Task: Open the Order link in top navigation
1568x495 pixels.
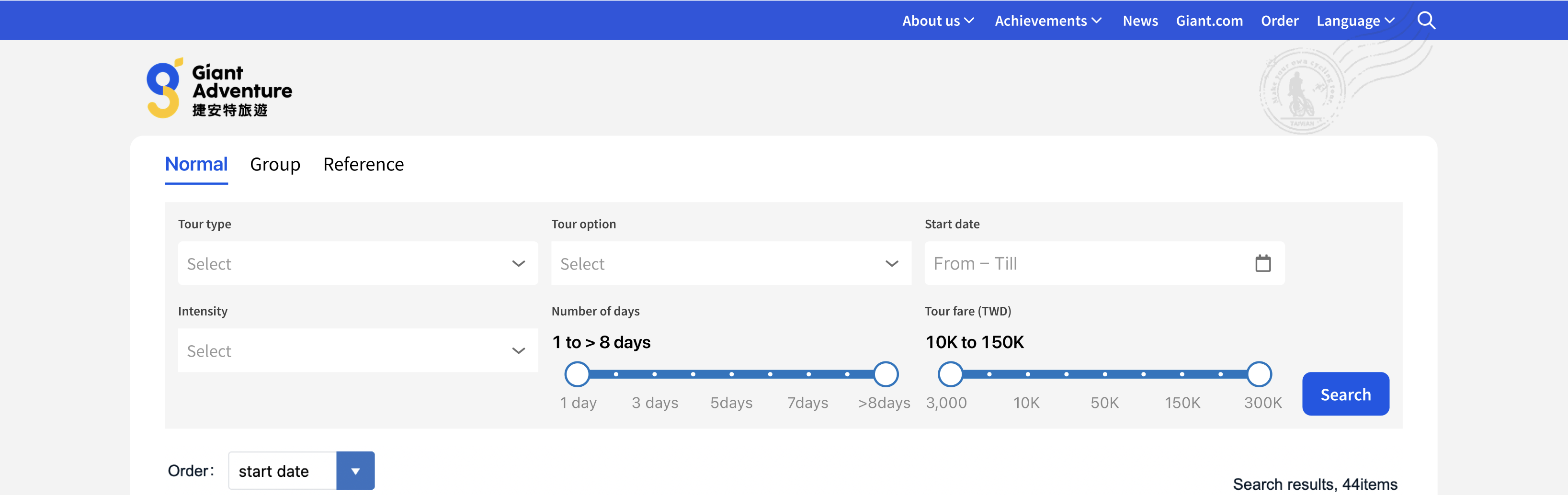Action: tap(1280, 21)
